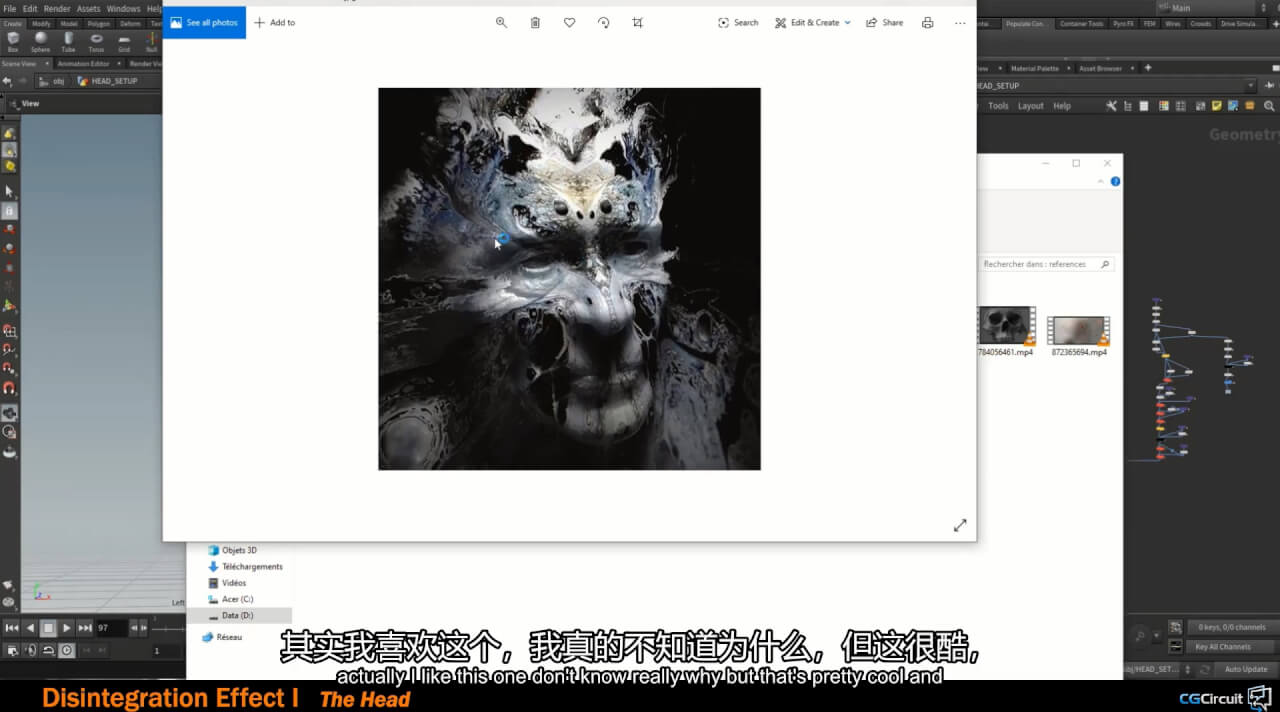Select Data (D:) in Explorer sidebar
Image resolution: width=1280 pixels, height=712 pixels.
(x=240, y=615)
